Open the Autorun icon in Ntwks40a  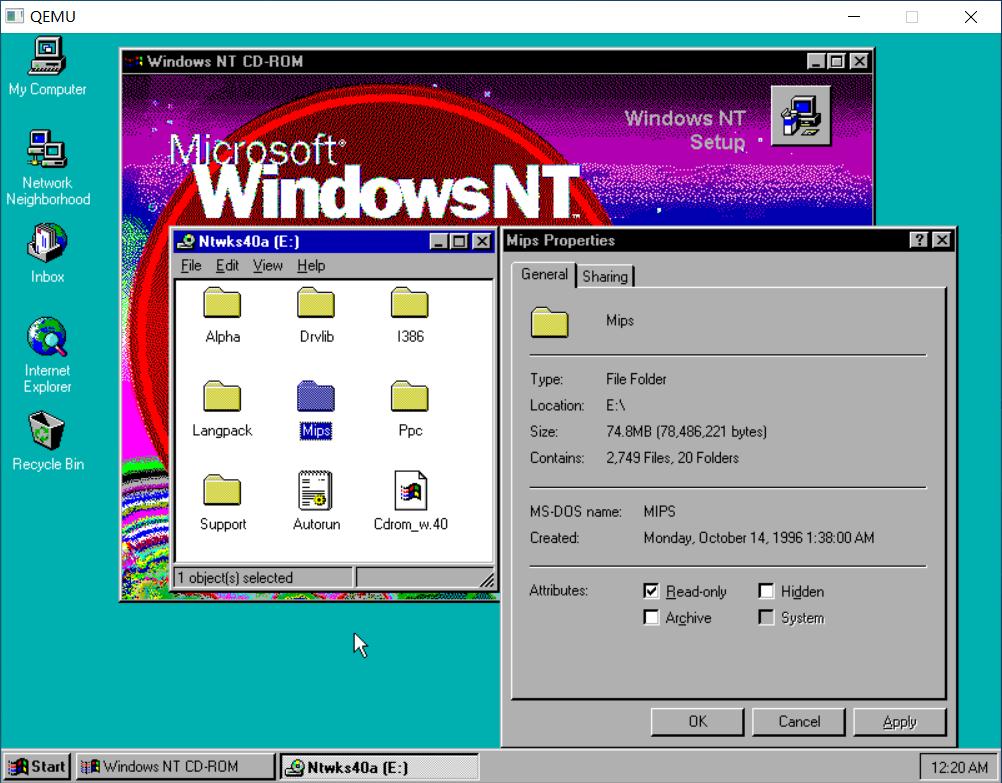point(315,491)
